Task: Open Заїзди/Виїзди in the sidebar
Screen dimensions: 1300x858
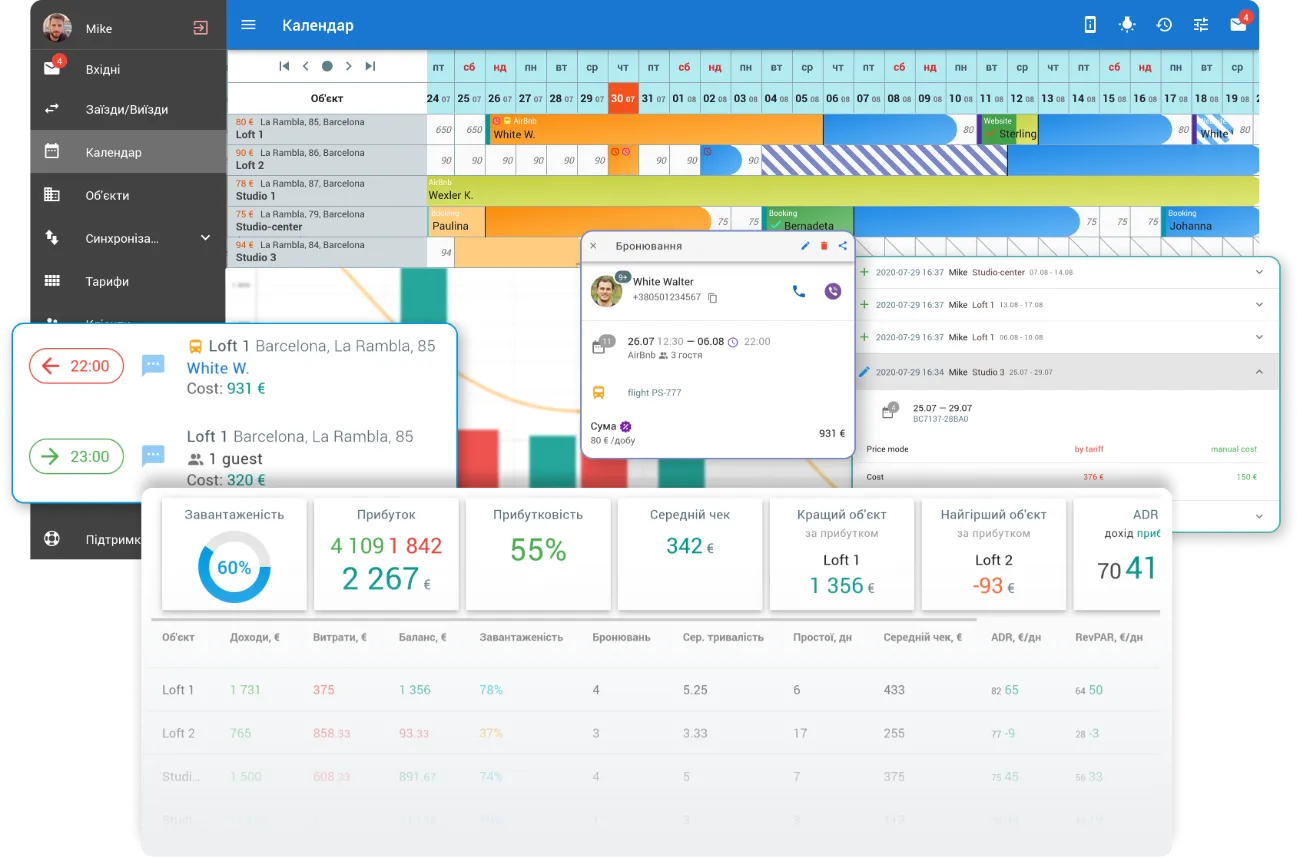Action: (x=126, y=109)
